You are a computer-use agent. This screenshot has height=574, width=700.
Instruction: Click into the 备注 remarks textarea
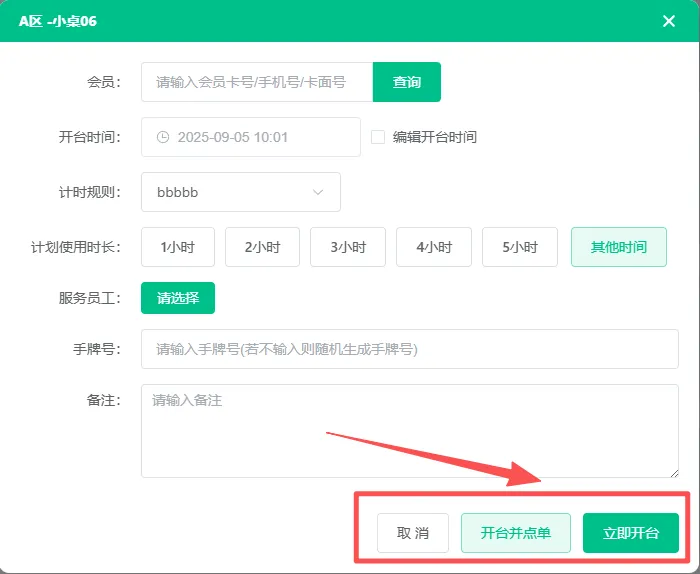[x=409, y=430]
